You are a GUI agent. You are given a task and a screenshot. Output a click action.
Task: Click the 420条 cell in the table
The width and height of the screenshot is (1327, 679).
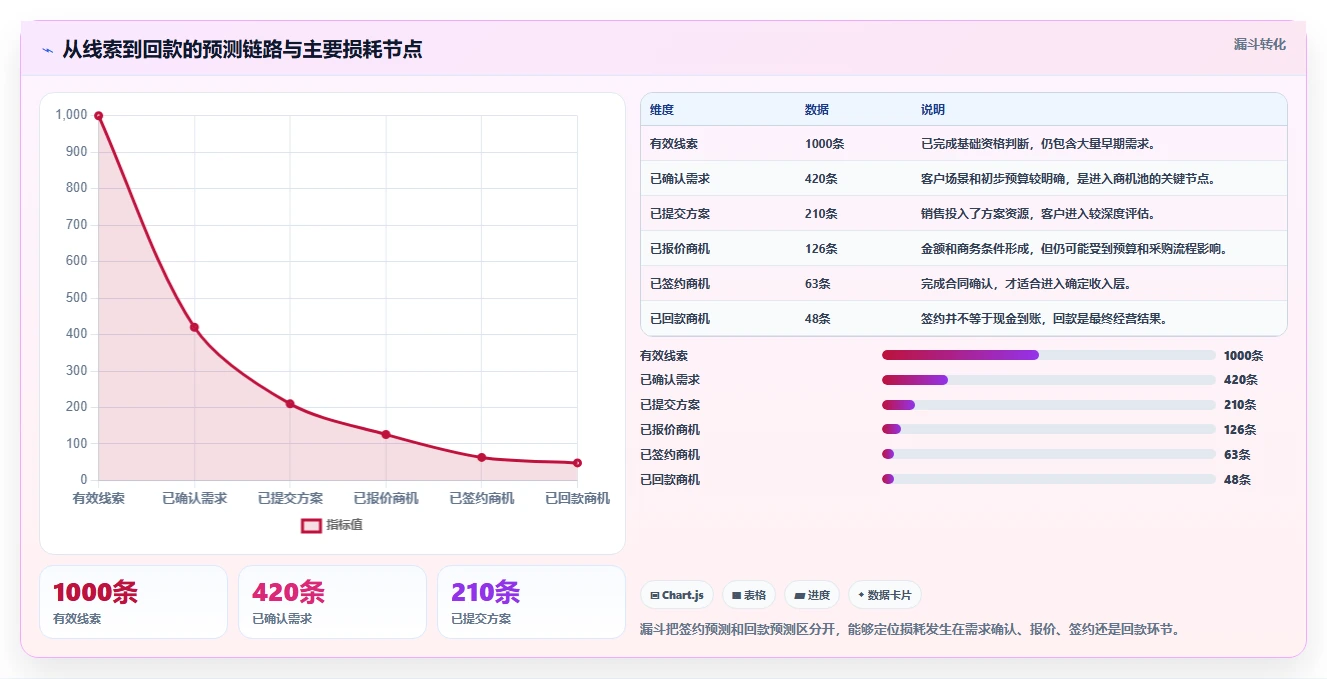coord(821,179)
